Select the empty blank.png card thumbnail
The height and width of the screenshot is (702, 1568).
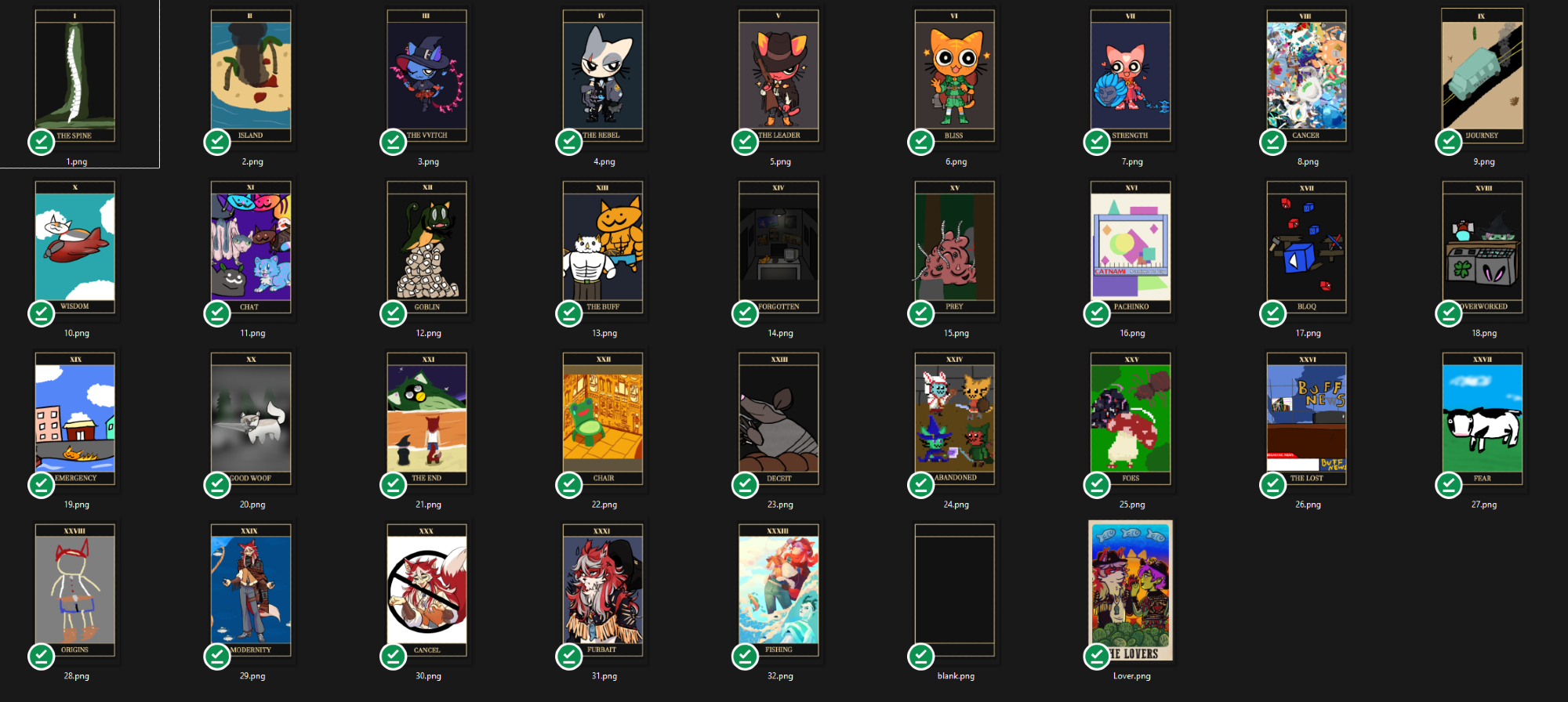[955, 591]
